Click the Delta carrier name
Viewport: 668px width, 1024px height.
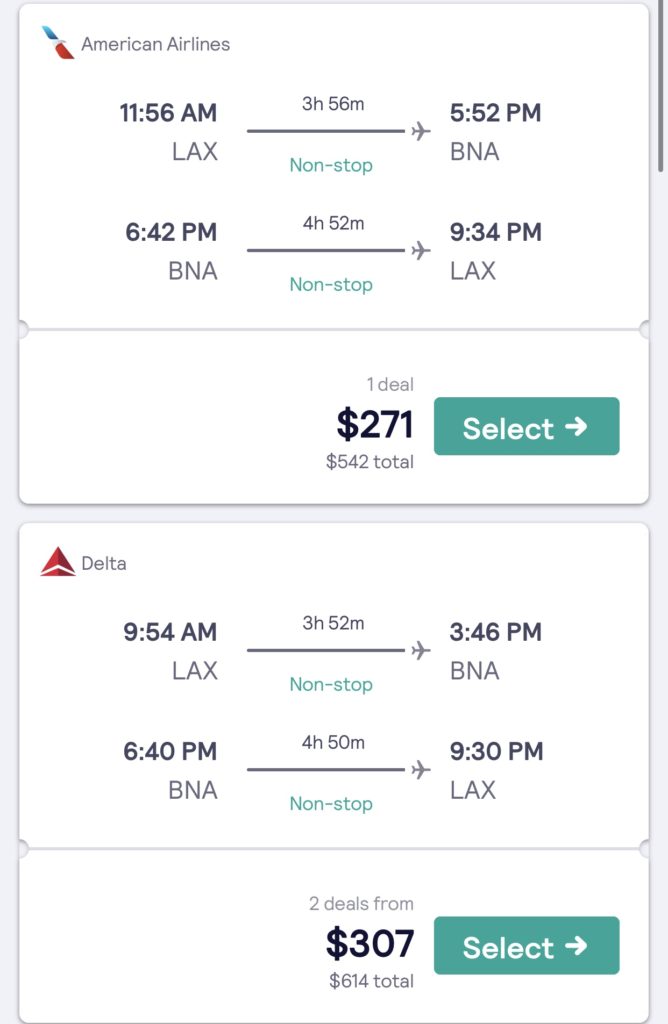(x=104, y=563)
